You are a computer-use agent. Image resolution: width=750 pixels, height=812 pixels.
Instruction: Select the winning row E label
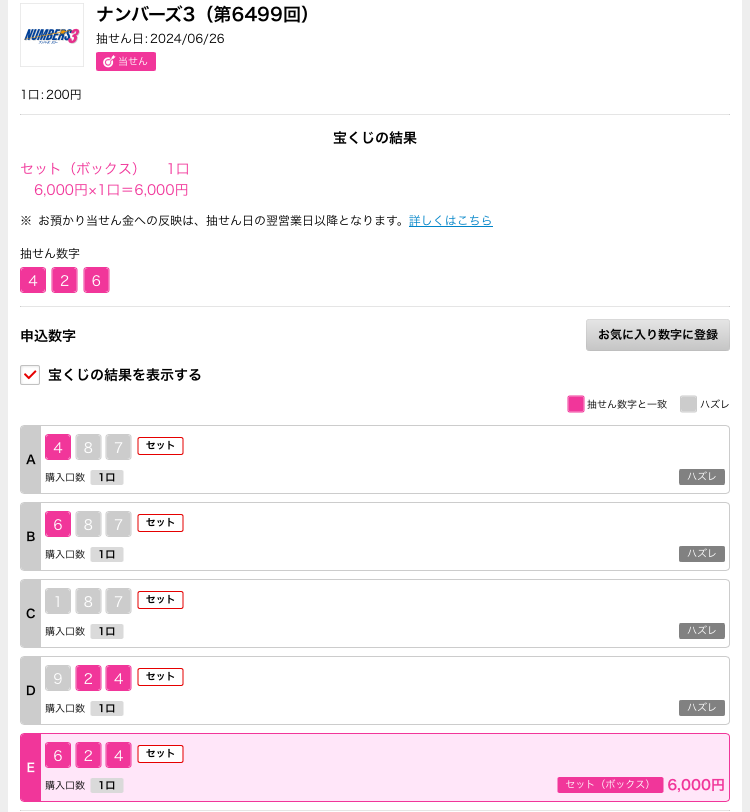tap(31, 767)
